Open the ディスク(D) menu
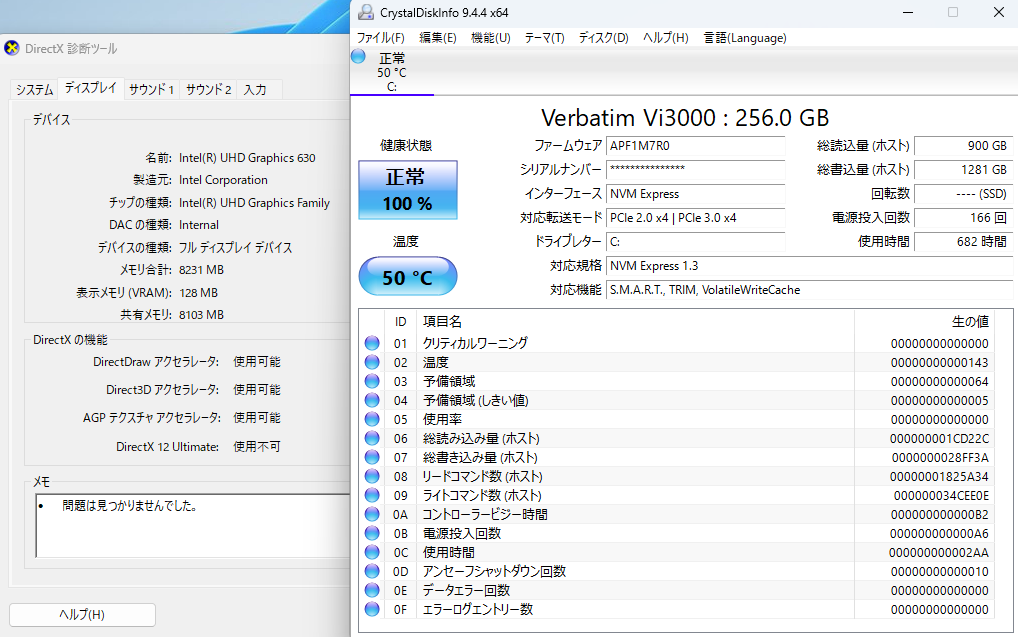1018x637 pixels. tap(603, 38)
